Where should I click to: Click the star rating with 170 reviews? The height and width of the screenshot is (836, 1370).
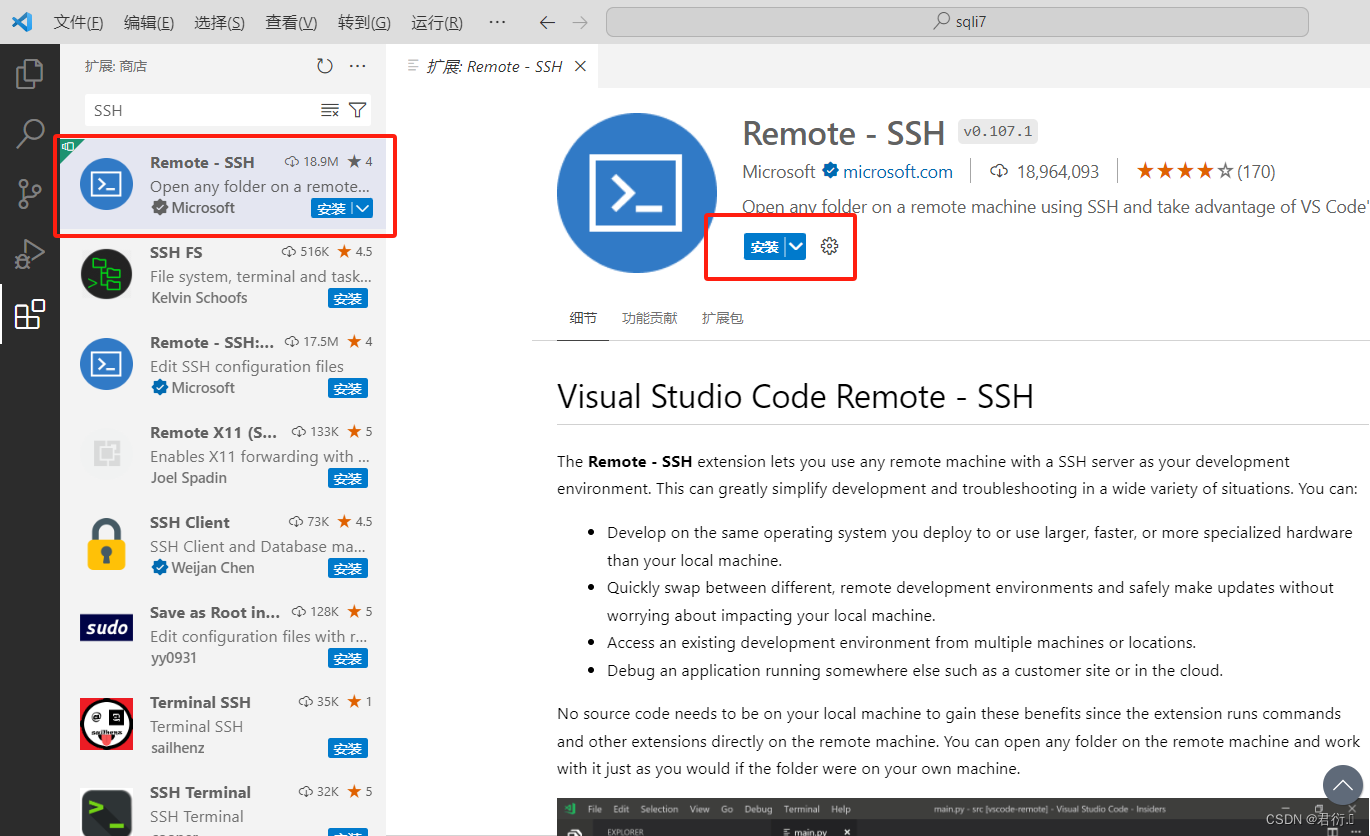[1205, 171]
